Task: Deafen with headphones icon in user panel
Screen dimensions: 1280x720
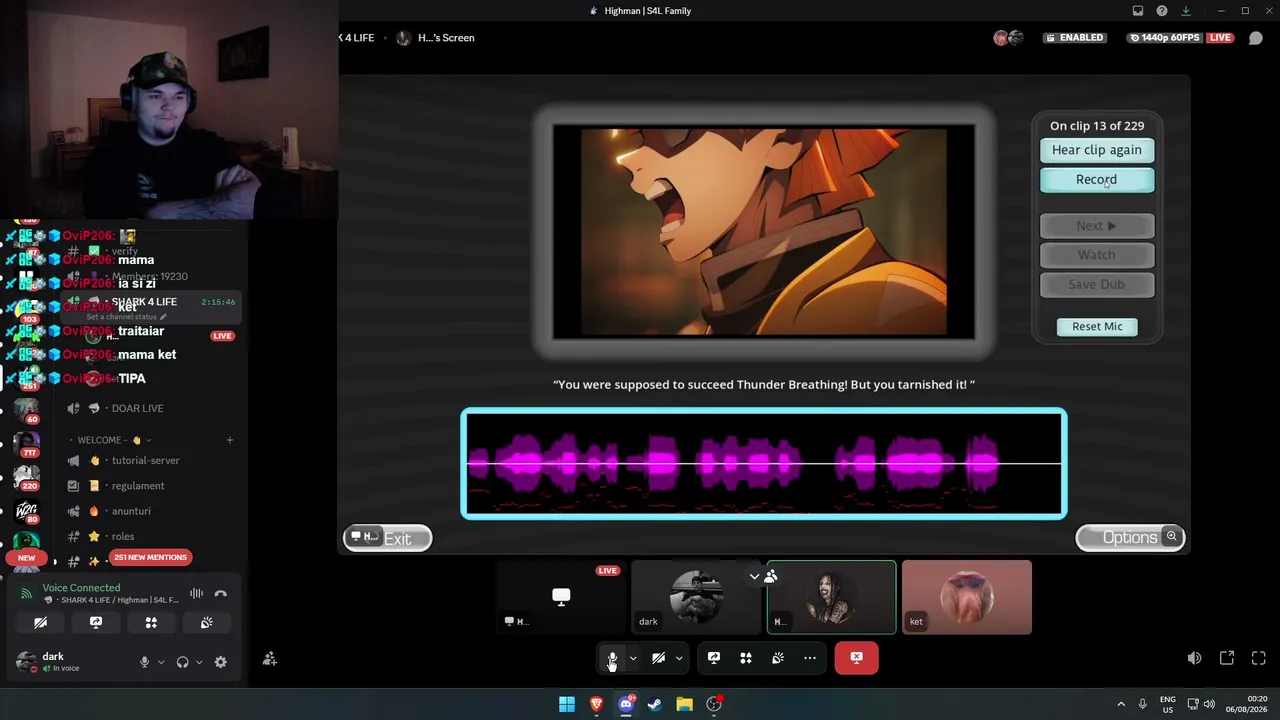Action: [182, 662]
